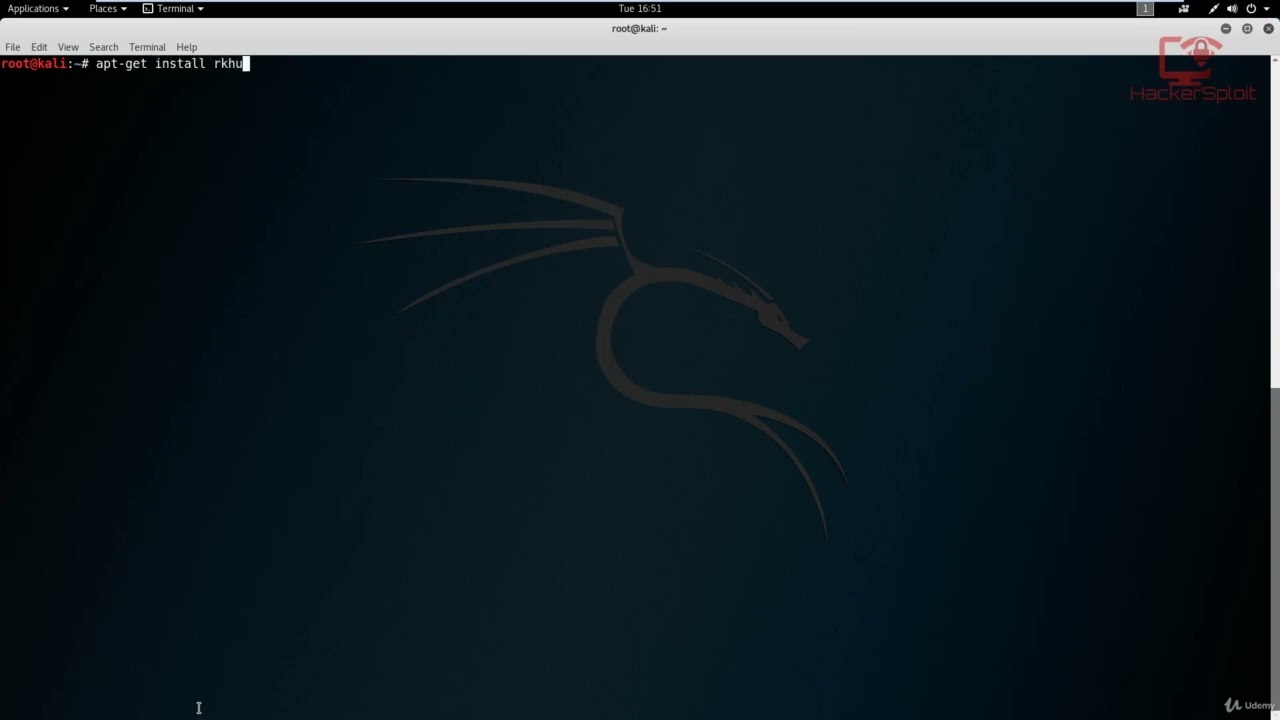Viewport: 1280px width, 720px height.
Task: Open the Terminal app menu in the top bar
Action: click(x=173, y=8)
